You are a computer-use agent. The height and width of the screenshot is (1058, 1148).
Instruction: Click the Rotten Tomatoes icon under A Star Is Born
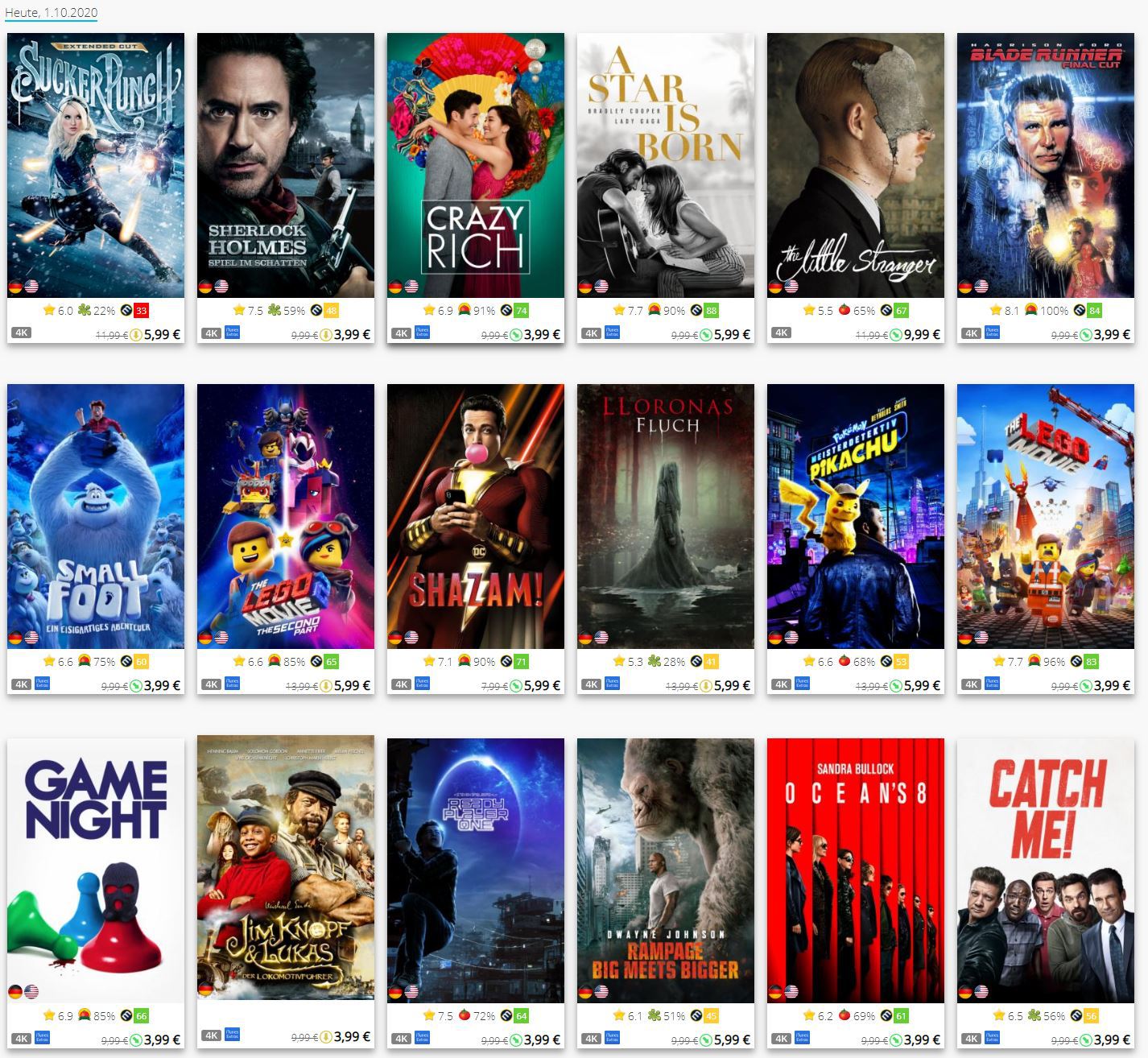pyautogui.click(x=655, y=310)
